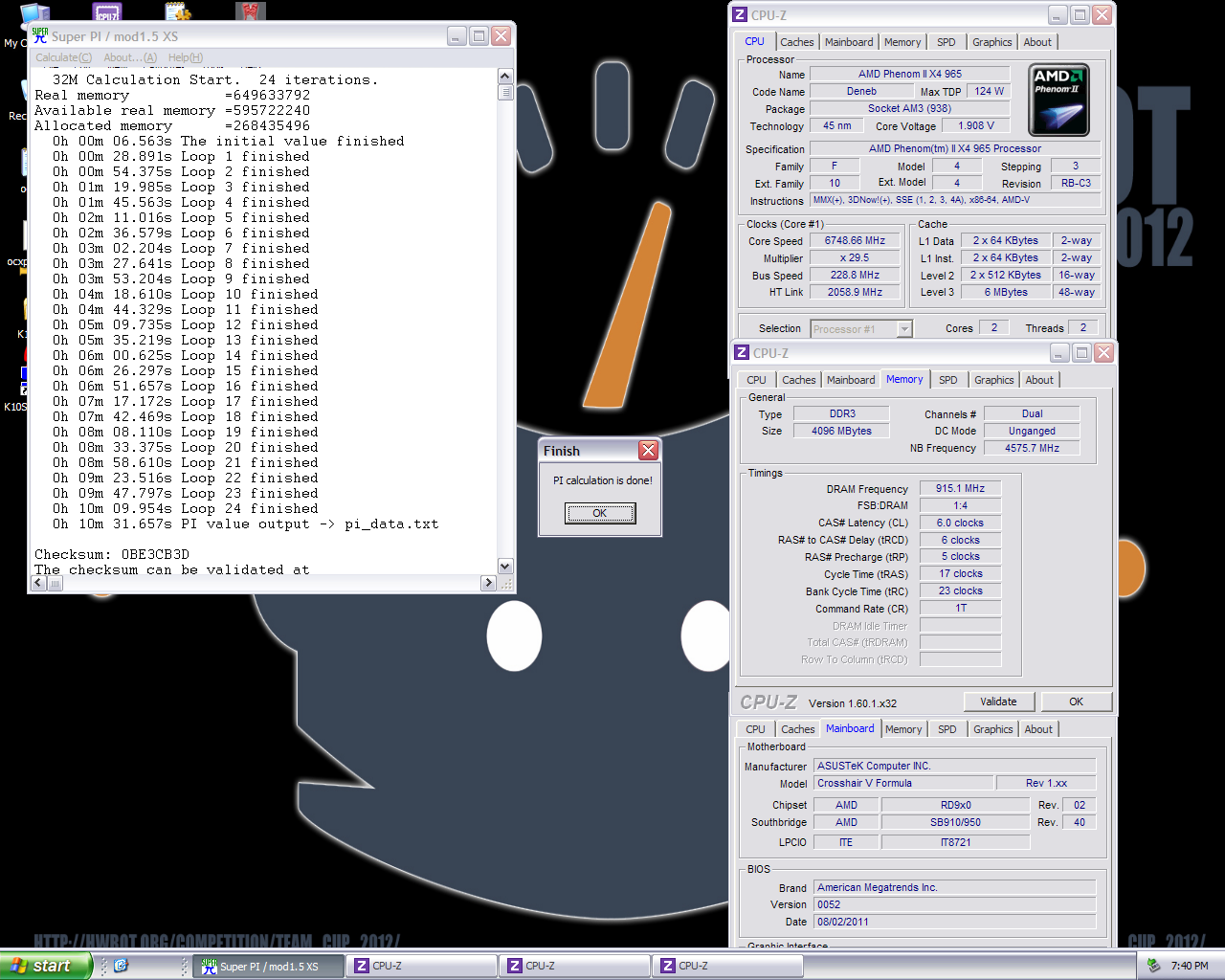Click OK button beside Validate
Screen dimensions: 1225x980
tap(1077, 702)
